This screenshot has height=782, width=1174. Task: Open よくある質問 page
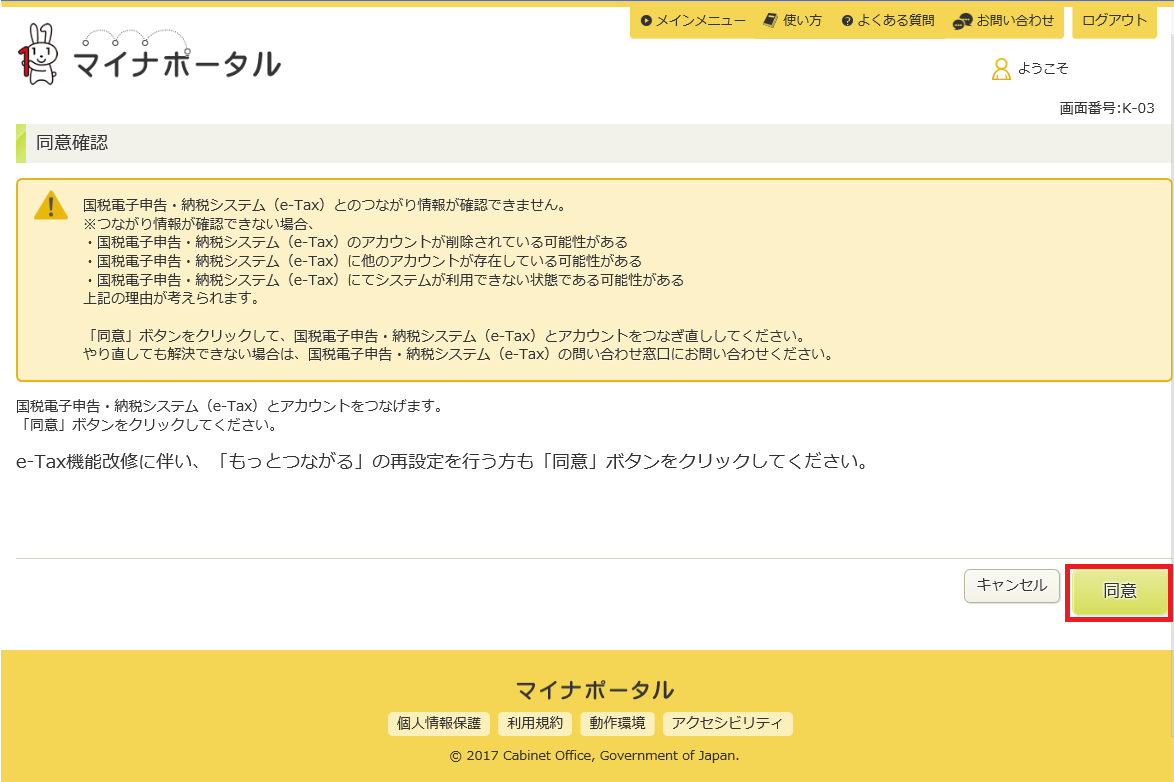(x=888, y=21)
